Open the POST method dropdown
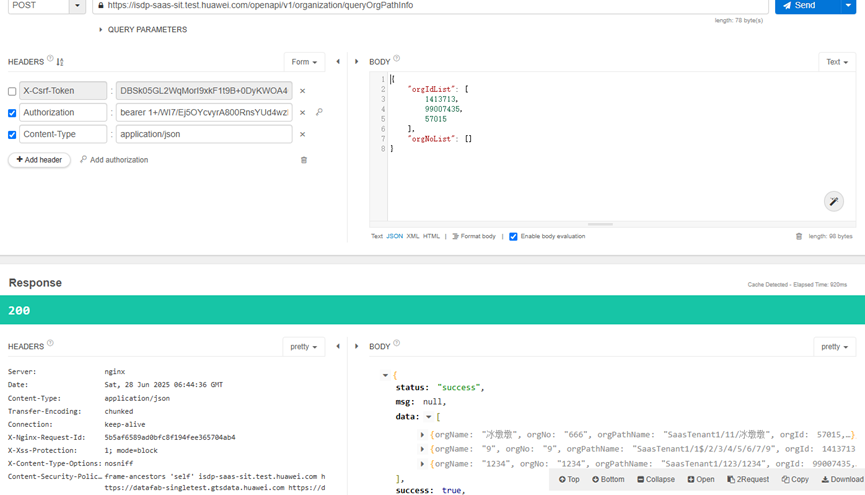Screen dimensions: 865x495 coord(77,6)
